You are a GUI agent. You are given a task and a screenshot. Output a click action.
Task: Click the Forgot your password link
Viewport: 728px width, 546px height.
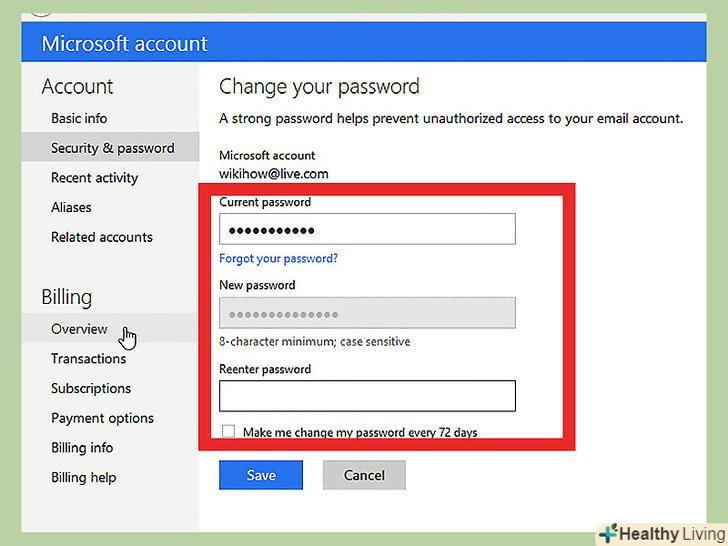[x=278, y=258]
